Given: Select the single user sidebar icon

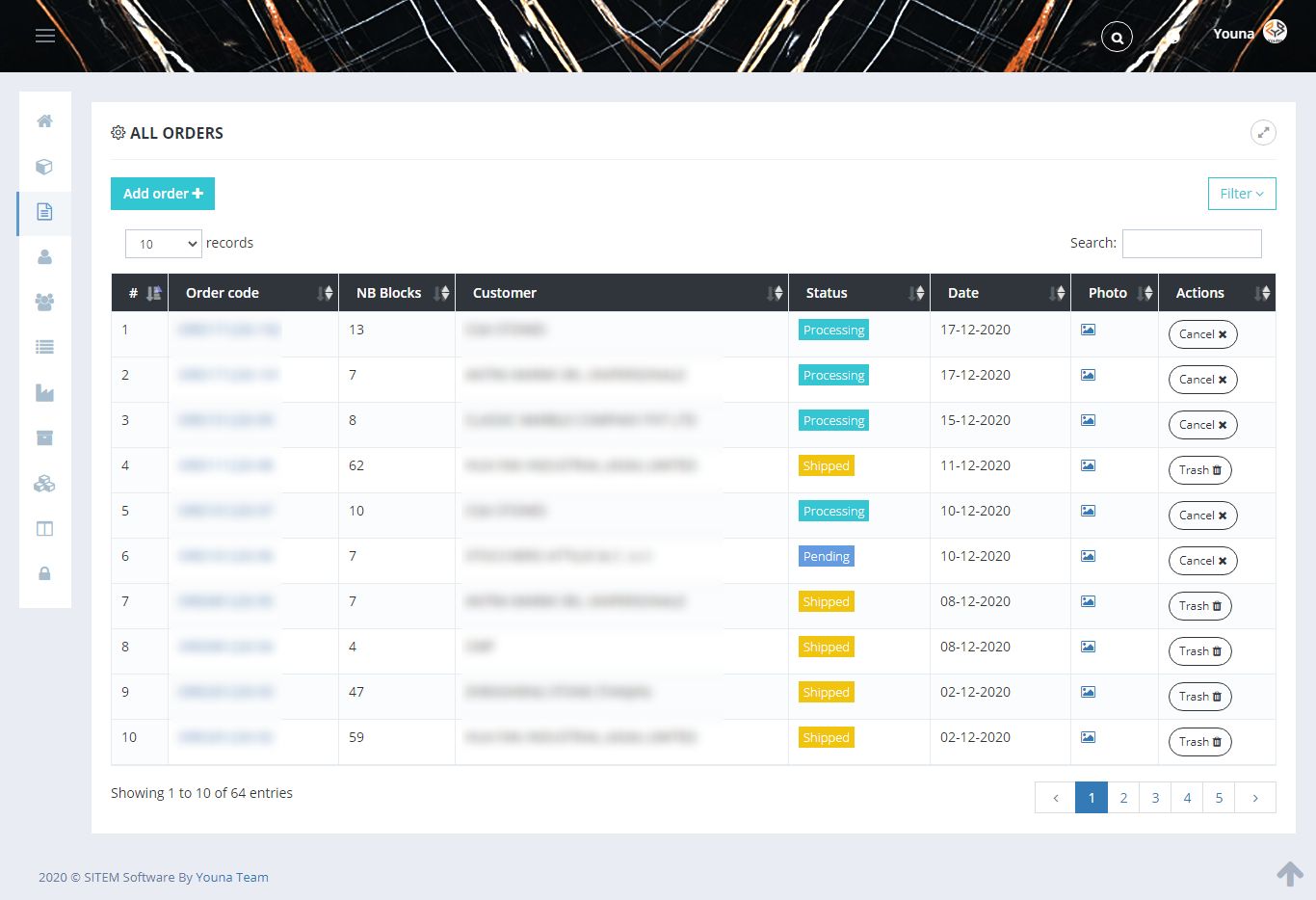Looking at the screenshot, I should pyautogui.click(x=44, y=257).
